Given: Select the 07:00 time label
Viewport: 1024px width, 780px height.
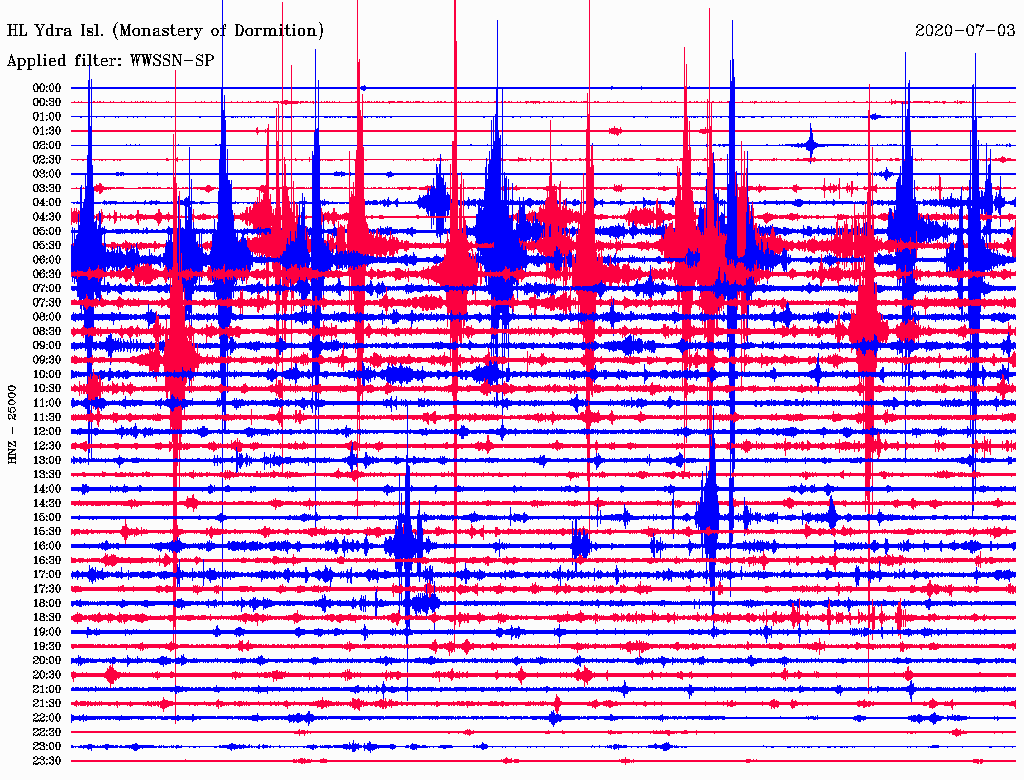Looking at the screenshot, I should [x=47, y=288].
